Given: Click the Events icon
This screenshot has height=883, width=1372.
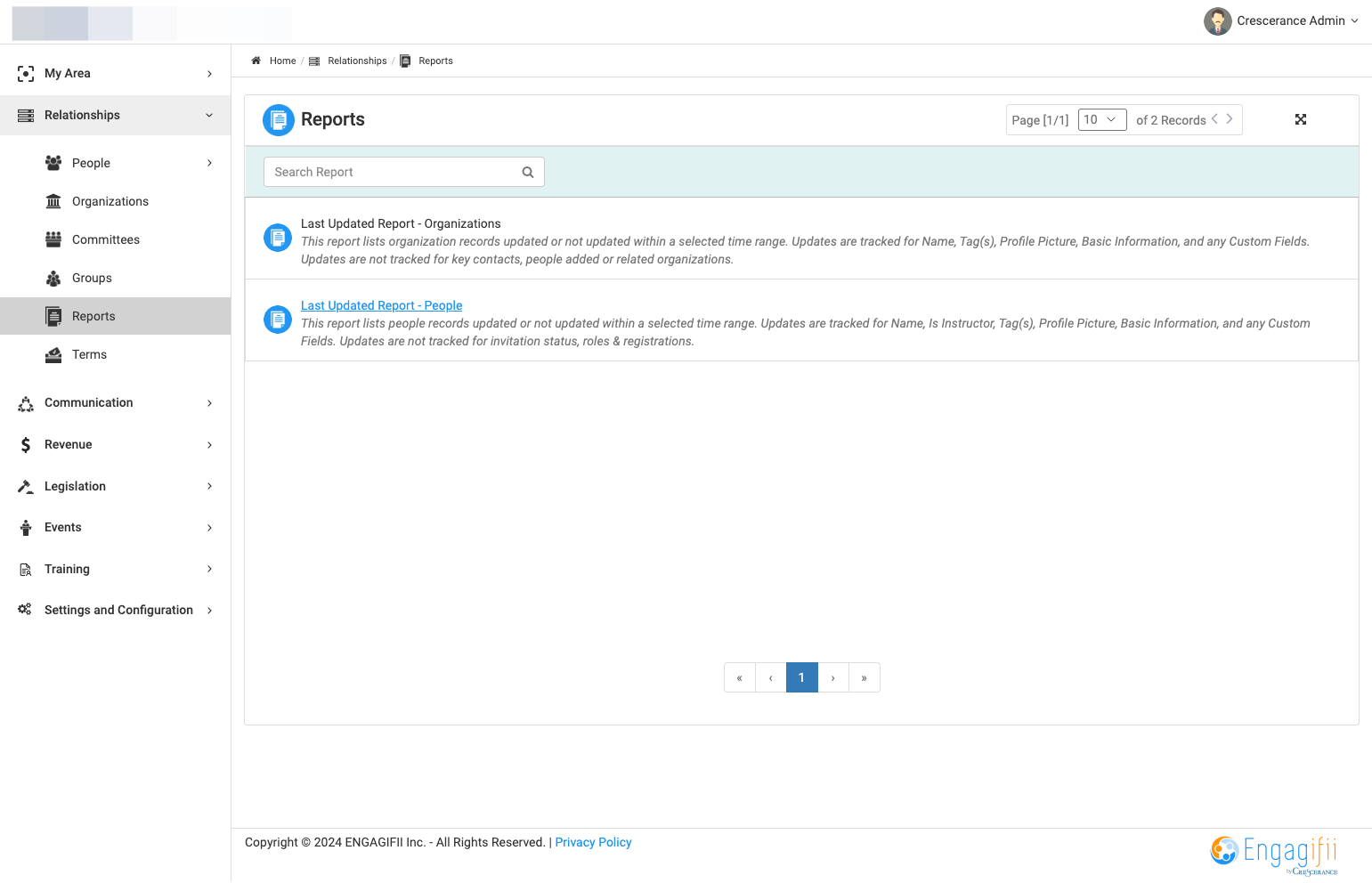Looking at the screenshot, I should coord(26,528).
